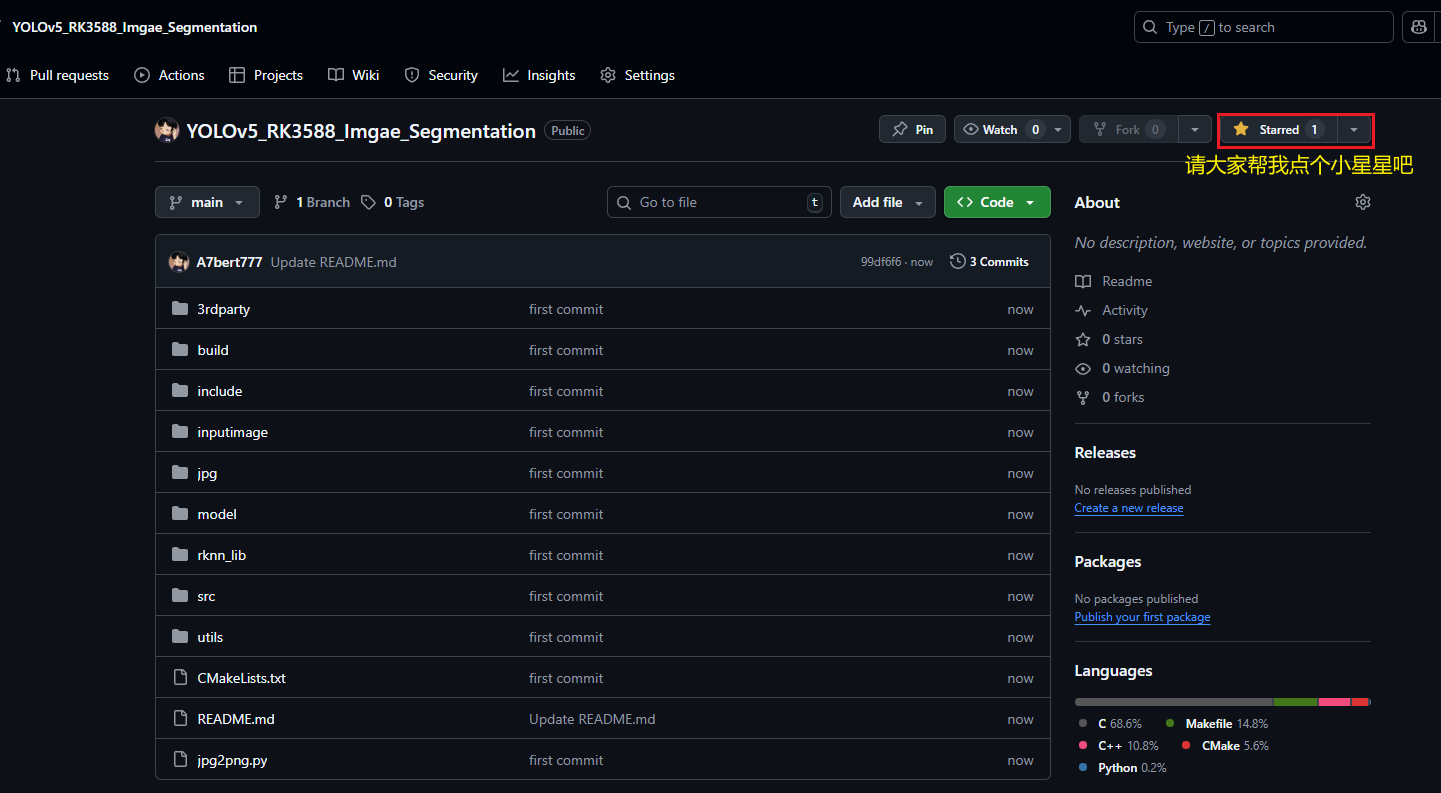Image resolution: width=1441 pixels, height=793 pixels.
Task: Go to the Security tab
Action: 441,75
